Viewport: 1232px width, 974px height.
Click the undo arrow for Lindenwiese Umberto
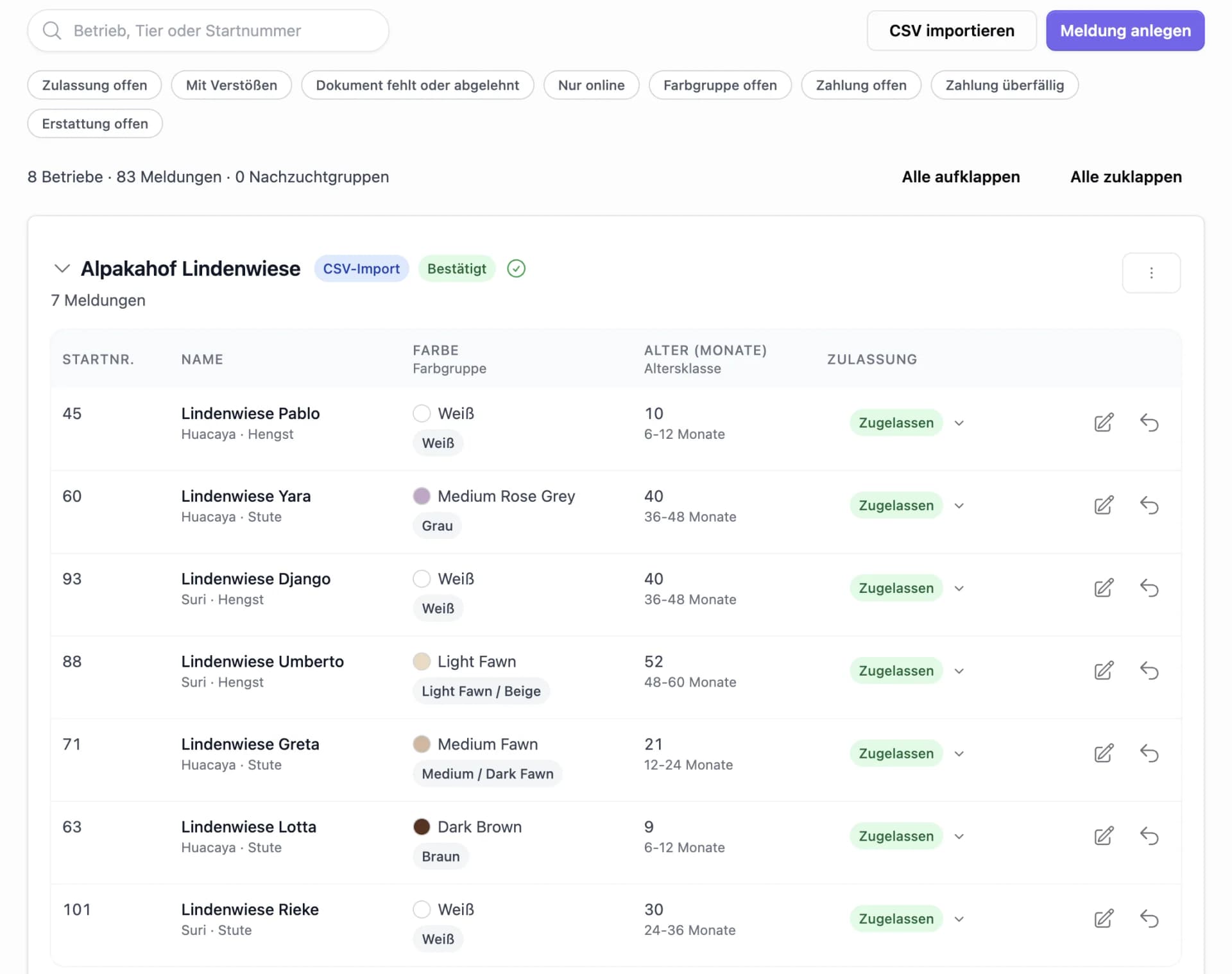(1149, 671)
